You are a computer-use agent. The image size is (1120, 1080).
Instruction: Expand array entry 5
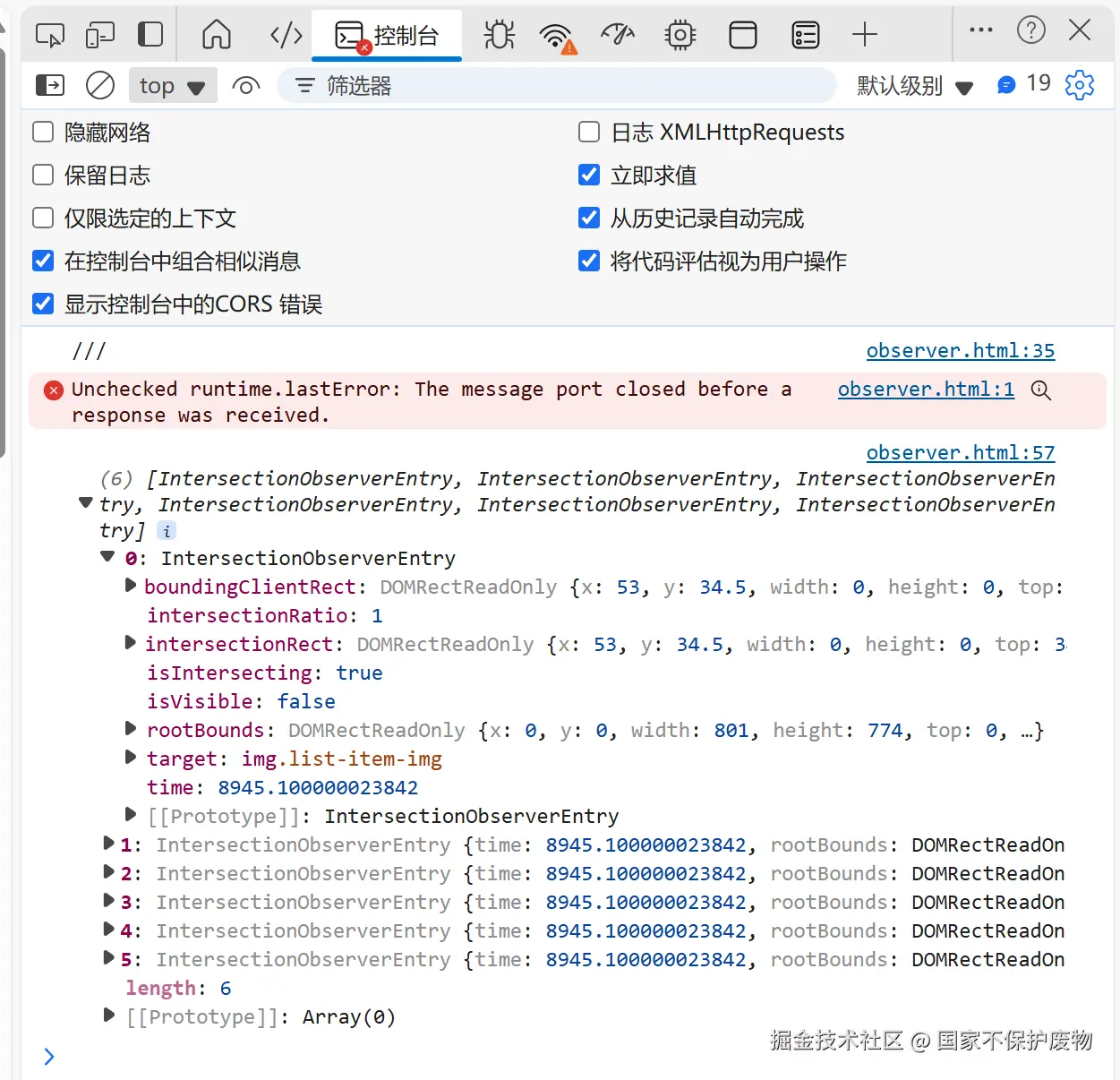[x=108, y=958]
